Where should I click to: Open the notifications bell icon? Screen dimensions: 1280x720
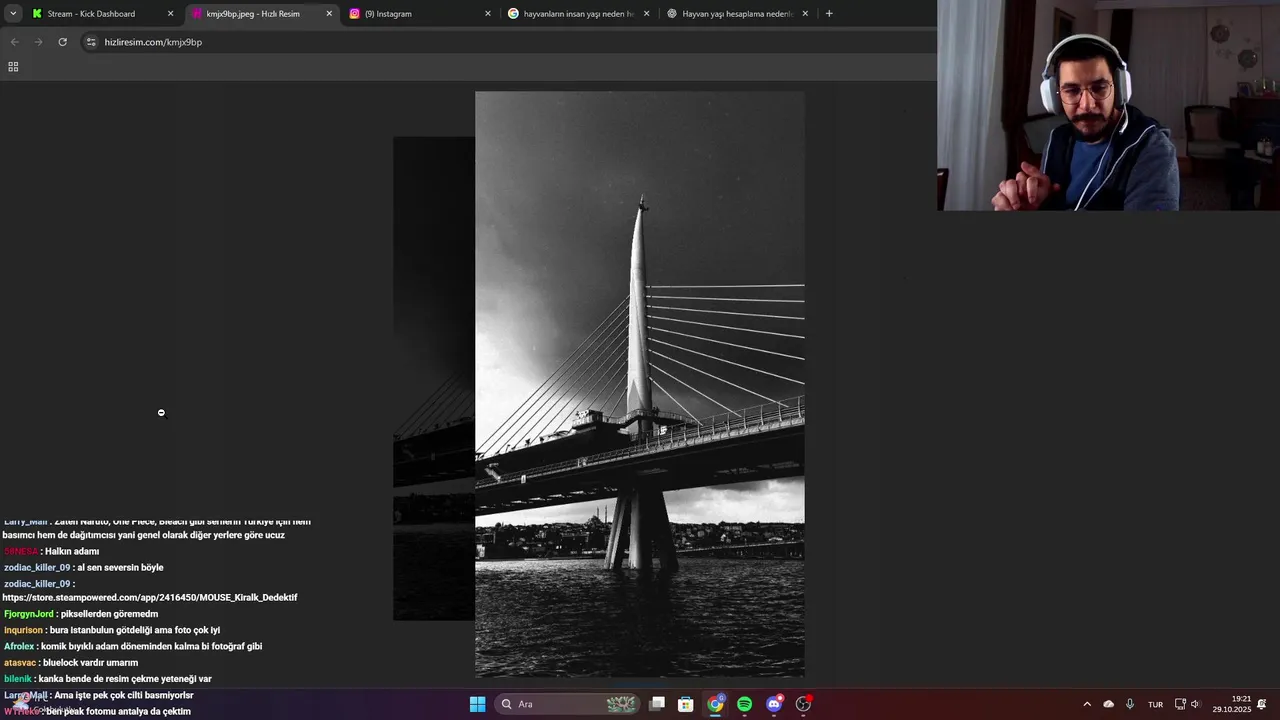pyautogui.click(x=1262, y=704)
